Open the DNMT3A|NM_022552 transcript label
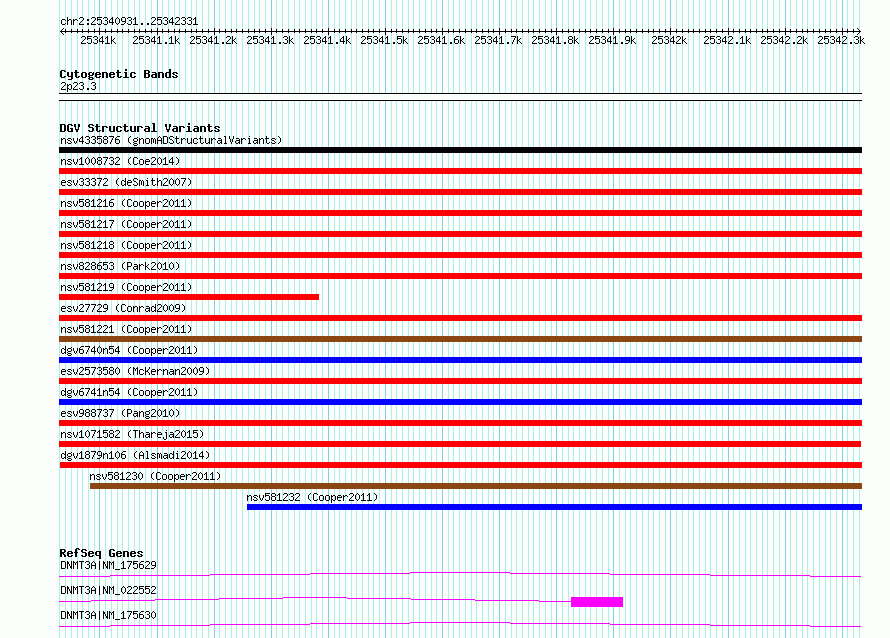890x638 pixels. (108, 590)
